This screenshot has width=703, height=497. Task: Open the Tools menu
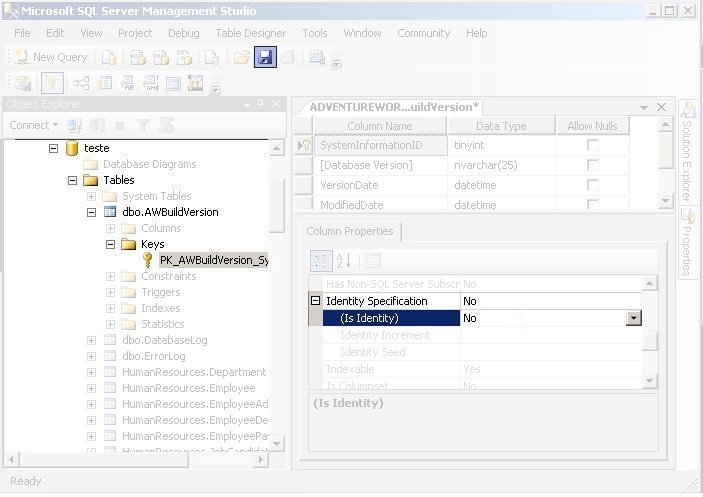point(315,33)
